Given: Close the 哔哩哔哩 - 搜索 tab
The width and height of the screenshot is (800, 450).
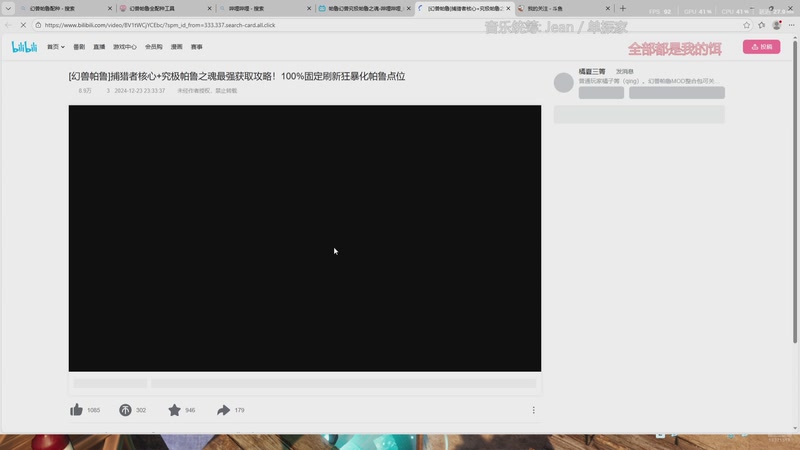Looking at the screenshot, I should click(309, 9).
